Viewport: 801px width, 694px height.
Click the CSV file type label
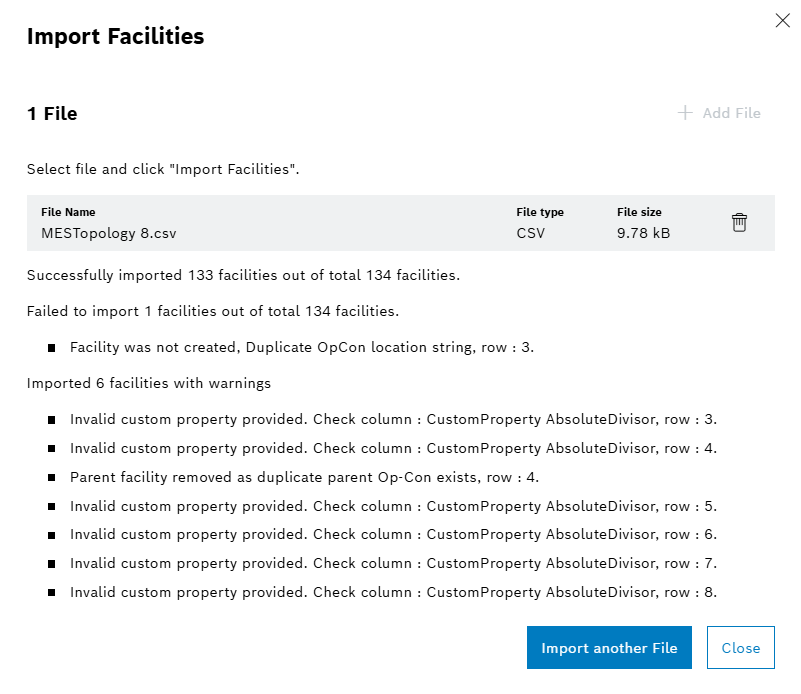[529, 232]
